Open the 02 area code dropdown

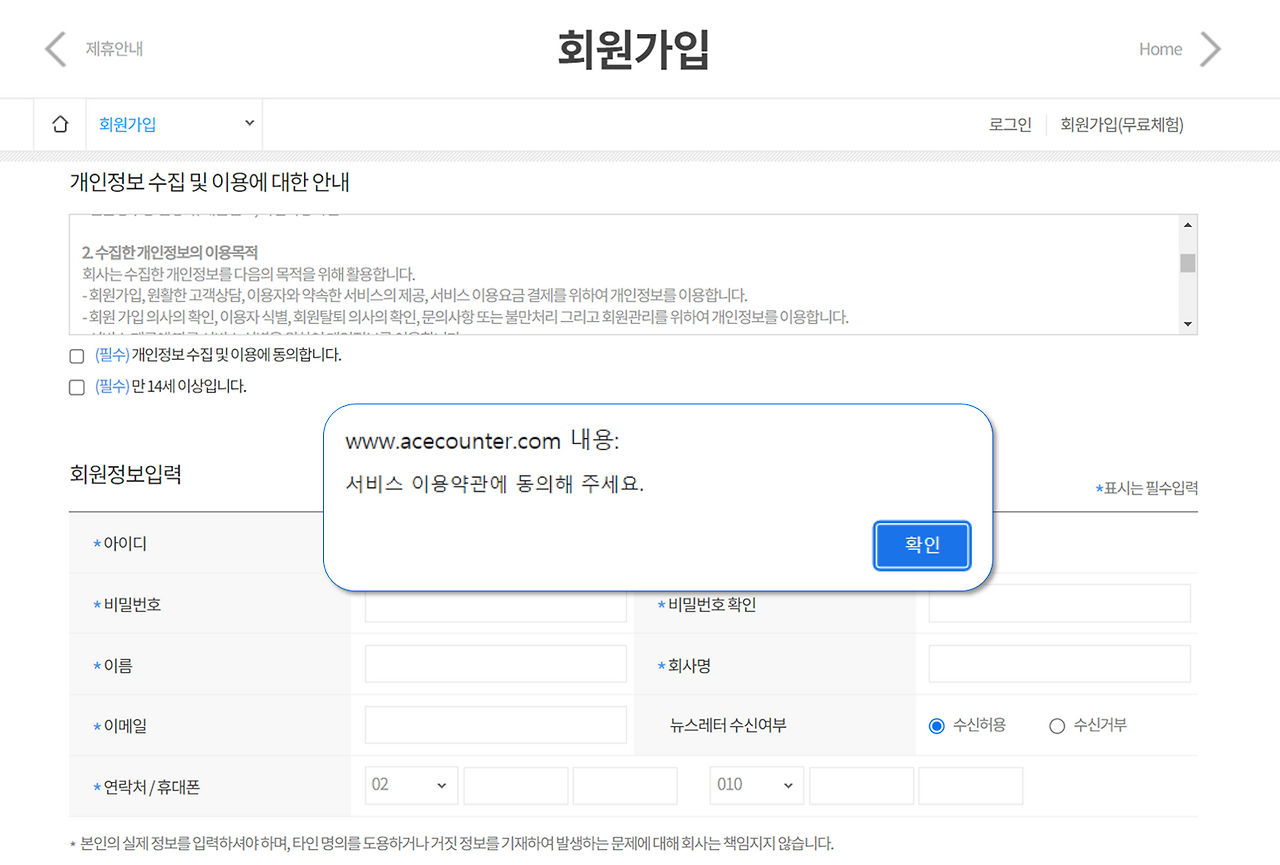point(411,785)
